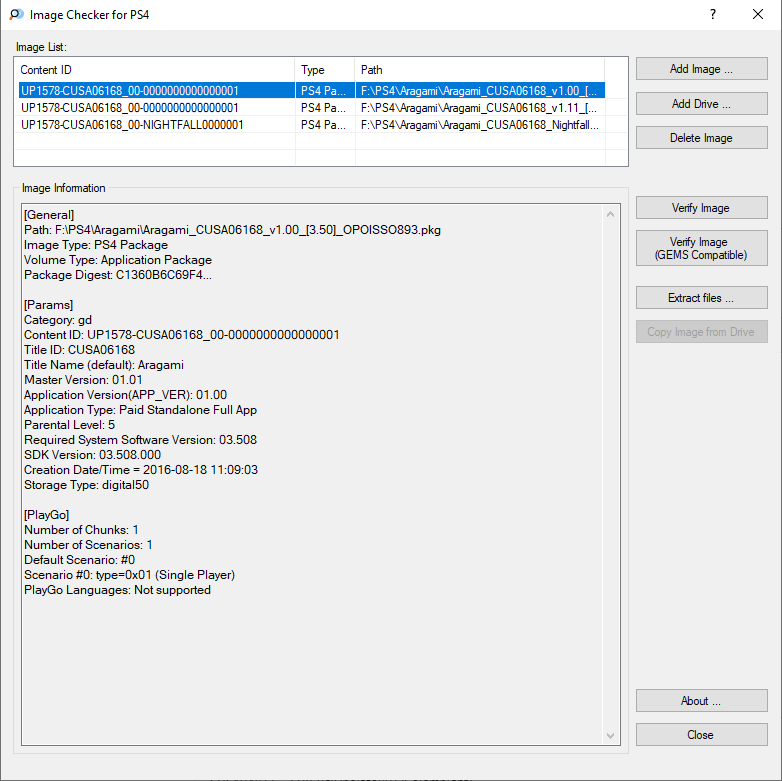Click the Close button at bottom
The height and width of the screenshot is (781, 782).
[701, 735]
